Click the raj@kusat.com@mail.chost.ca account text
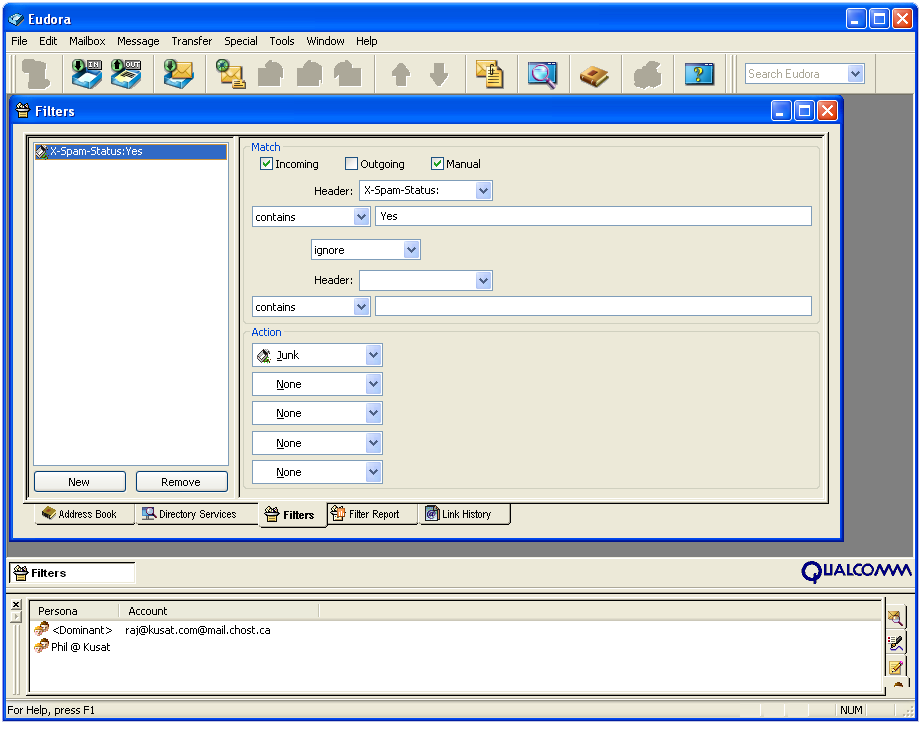The height and width of the screenshot is (729, 923). pyautogui.click(x=198, y=630)
